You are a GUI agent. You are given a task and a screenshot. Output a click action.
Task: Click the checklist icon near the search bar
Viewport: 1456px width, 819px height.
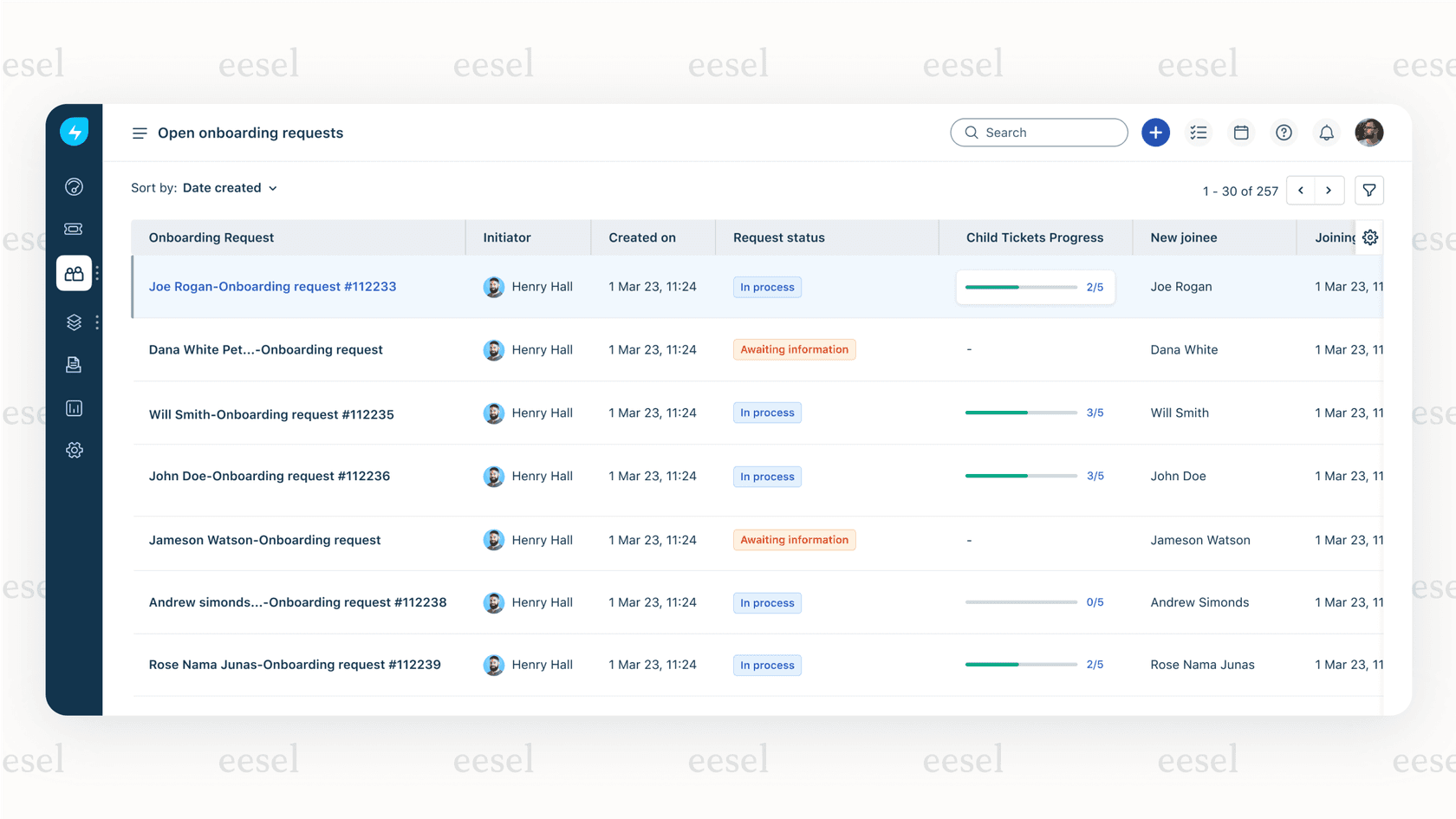coord(1198,132)
